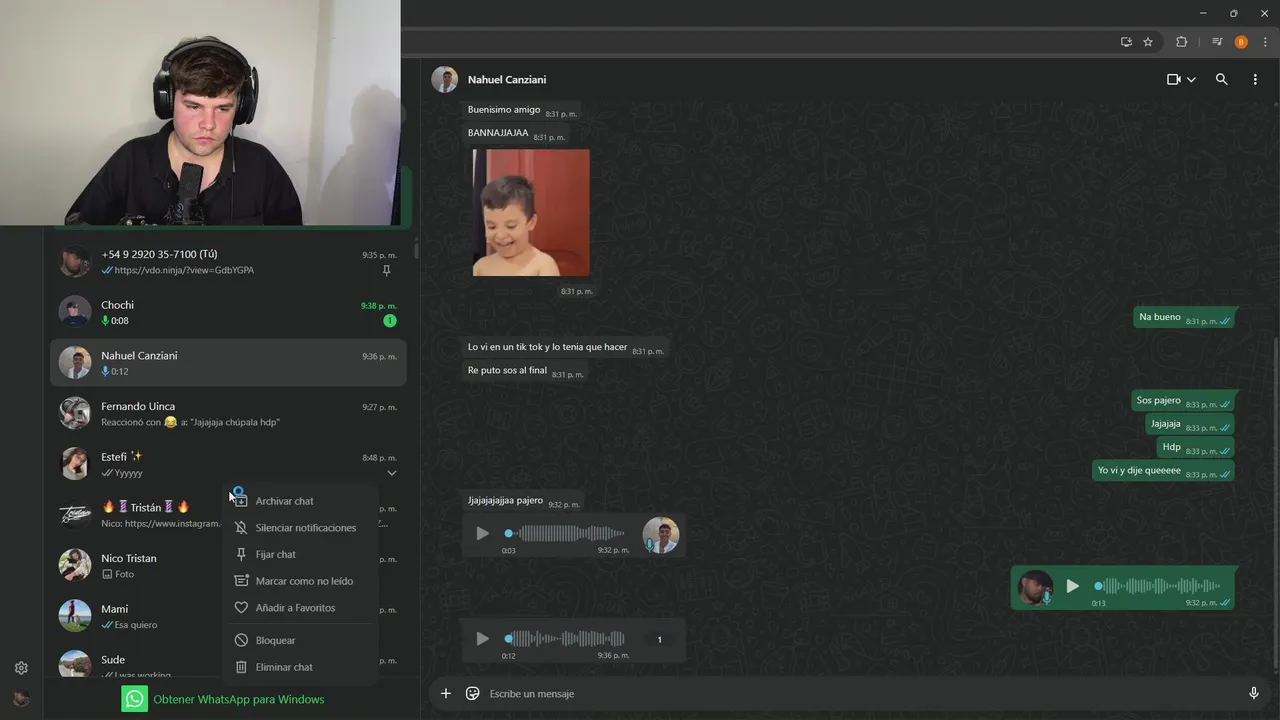Click the Escribe un mensaje input field
Screen dimensions: 1280x720
click(860, 693)
